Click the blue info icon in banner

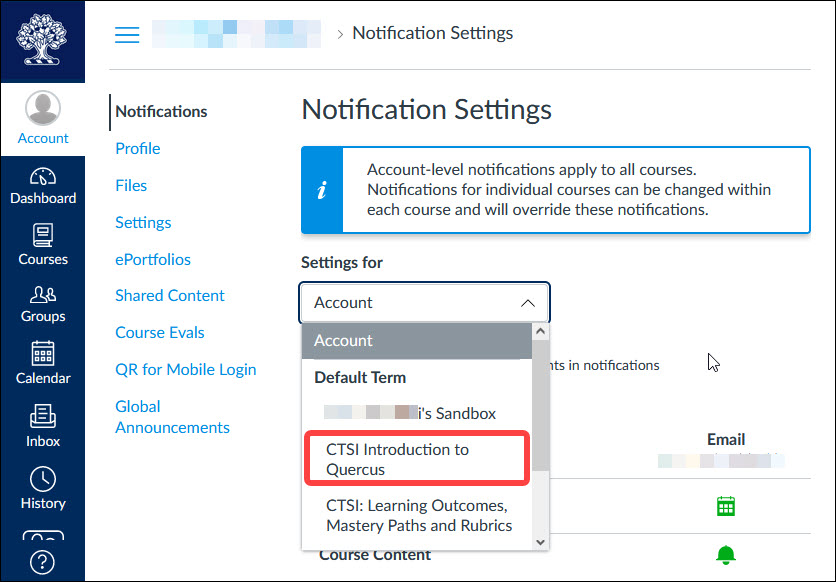click(321, 190)
